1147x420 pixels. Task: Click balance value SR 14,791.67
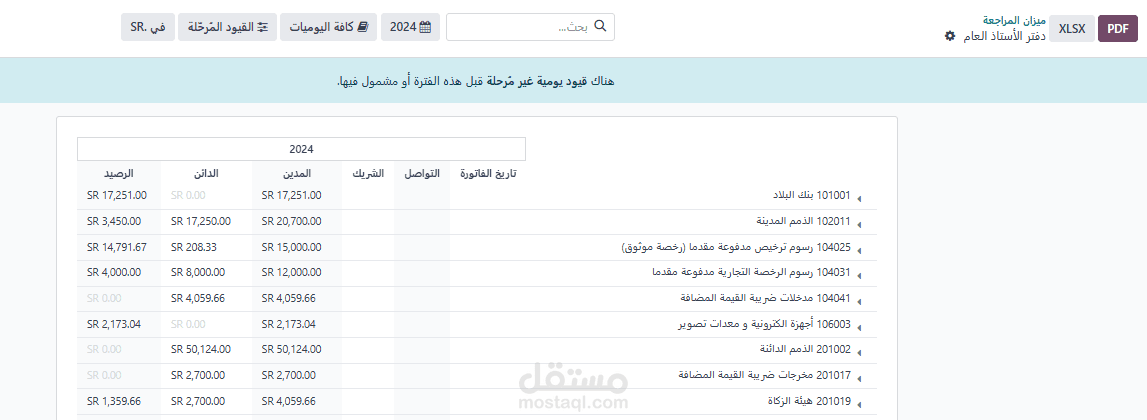[x=116, y=247]
